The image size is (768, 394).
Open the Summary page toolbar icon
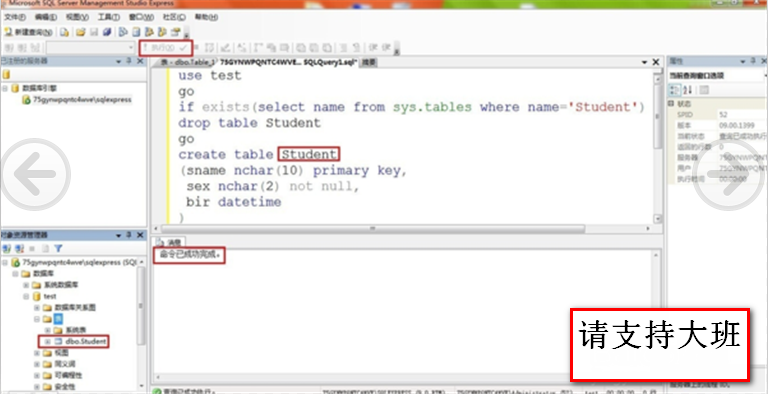[137, 32]
